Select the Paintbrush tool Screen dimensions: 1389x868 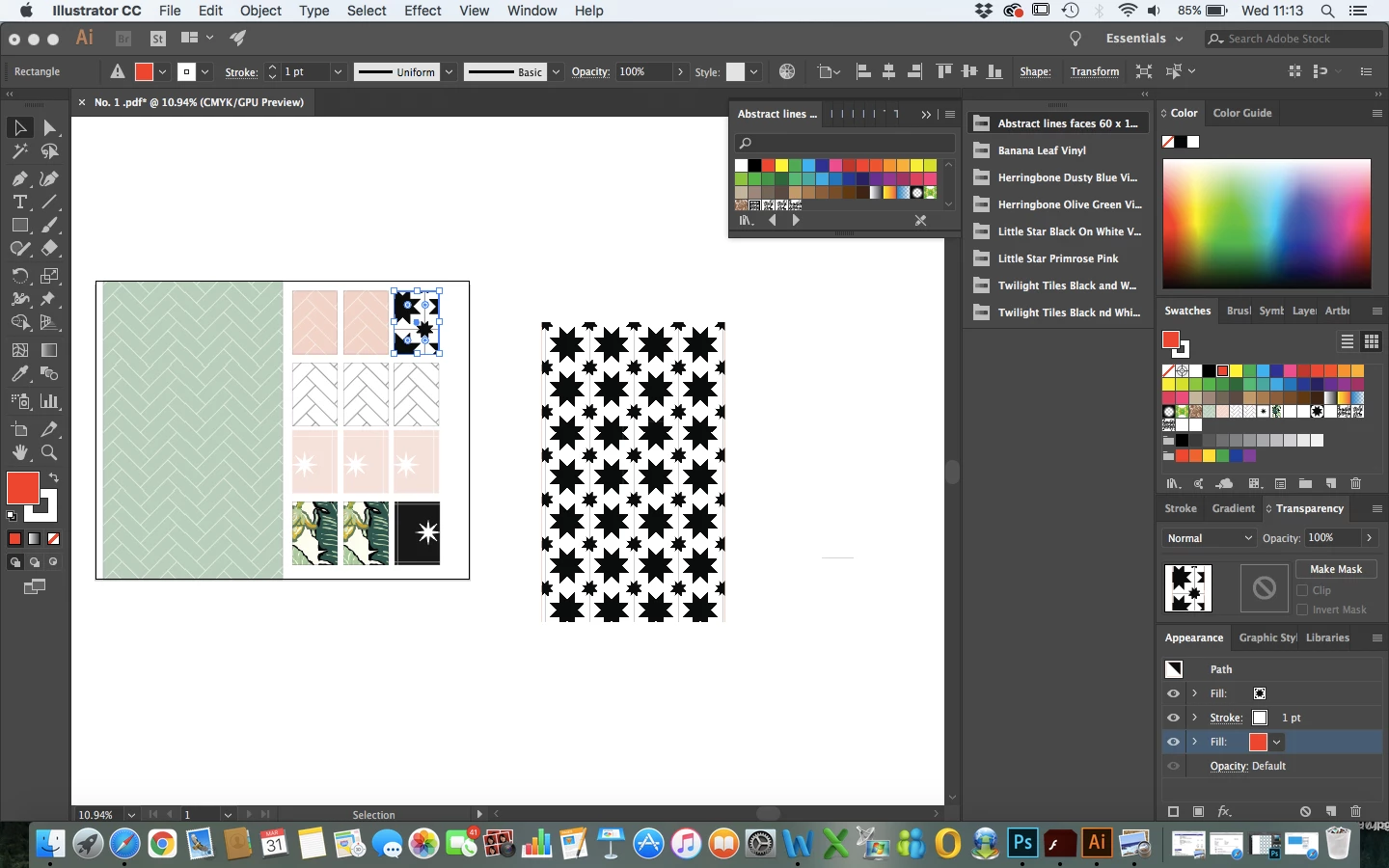[x=49, y=225]
